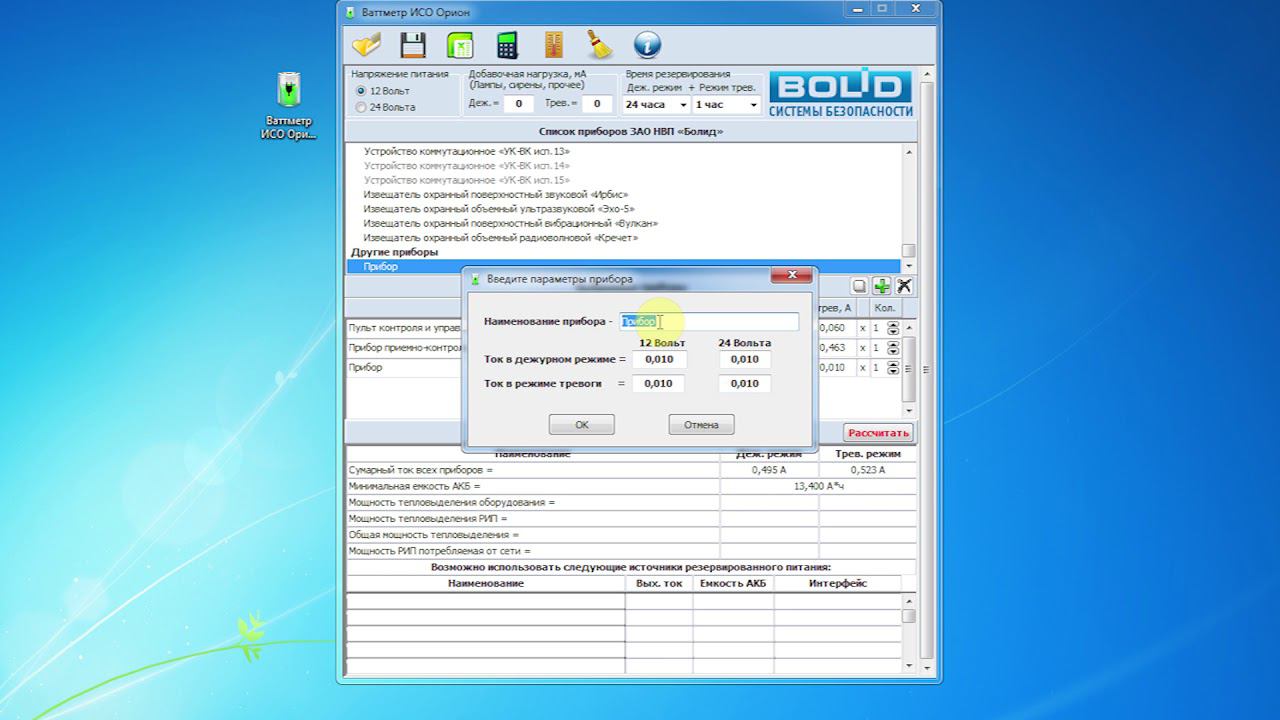The width and height of the screenshot is (1280, 720).
Task: Click the 24 Вольта alarm current field
Action: [x=745, y=384]
